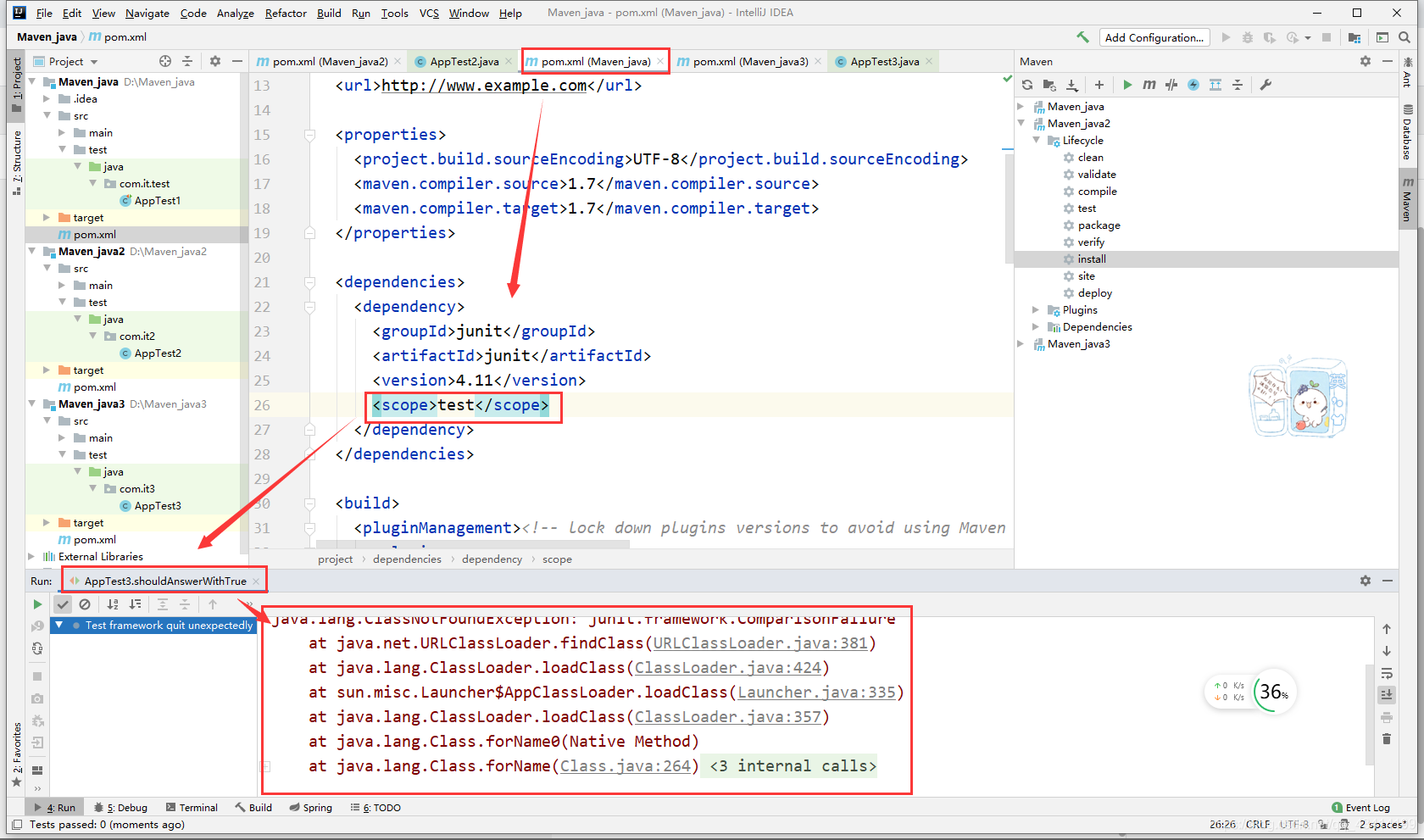The image size is (1424, 840).
Task: Open Event Log from status bar
Action: (1360, 808)
